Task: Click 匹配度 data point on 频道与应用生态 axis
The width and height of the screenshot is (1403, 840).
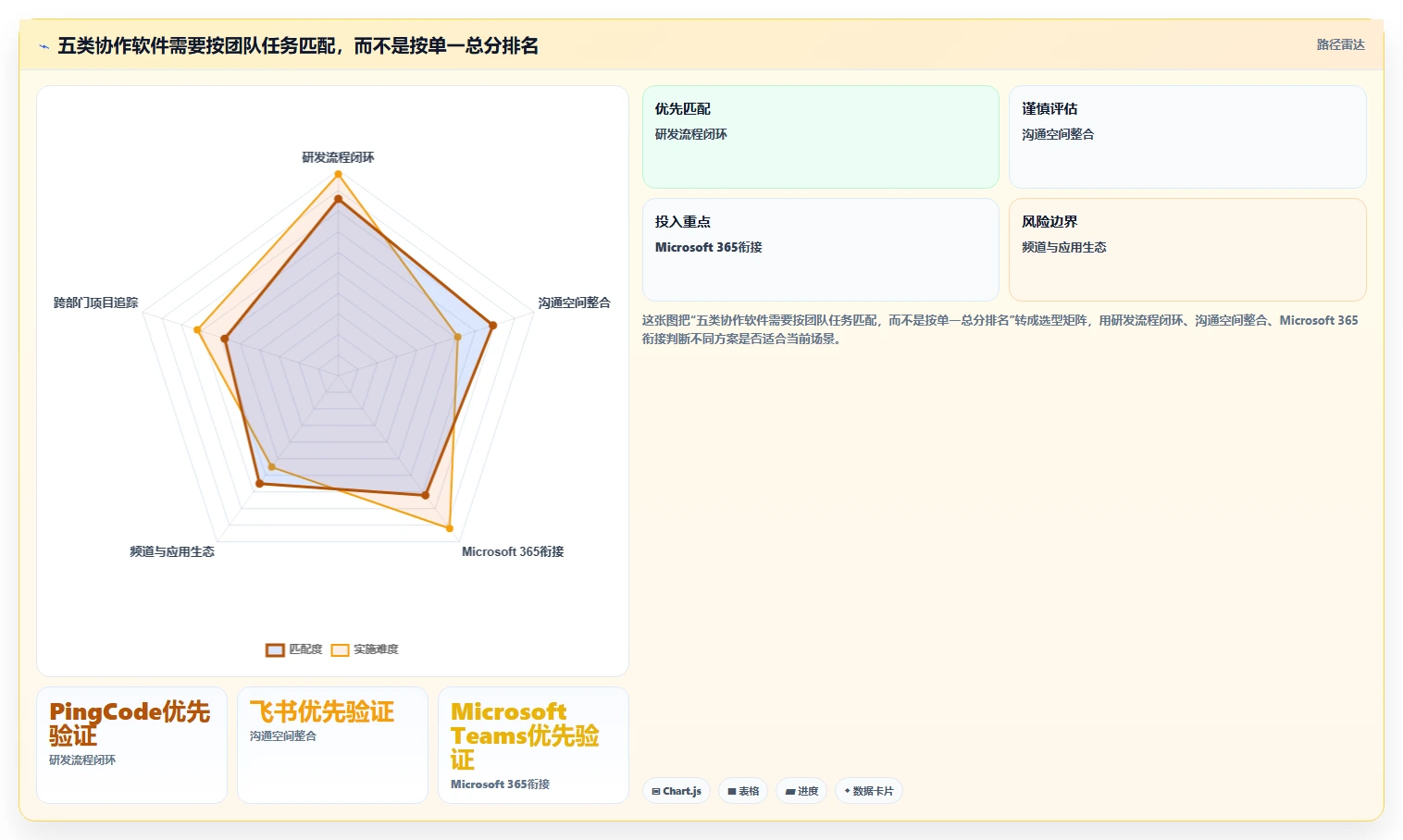Action: coord(259,483)
